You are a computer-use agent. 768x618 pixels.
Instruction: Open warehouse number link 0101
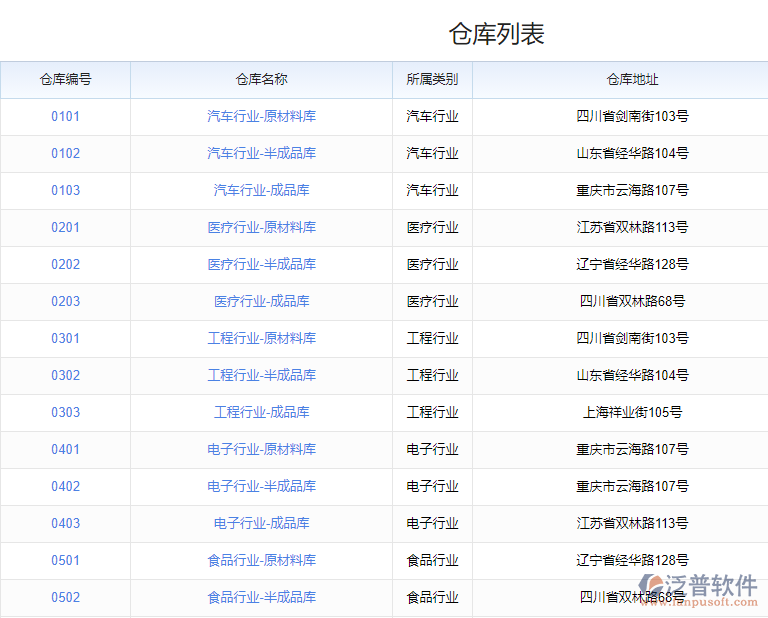(x=65, y=117)
